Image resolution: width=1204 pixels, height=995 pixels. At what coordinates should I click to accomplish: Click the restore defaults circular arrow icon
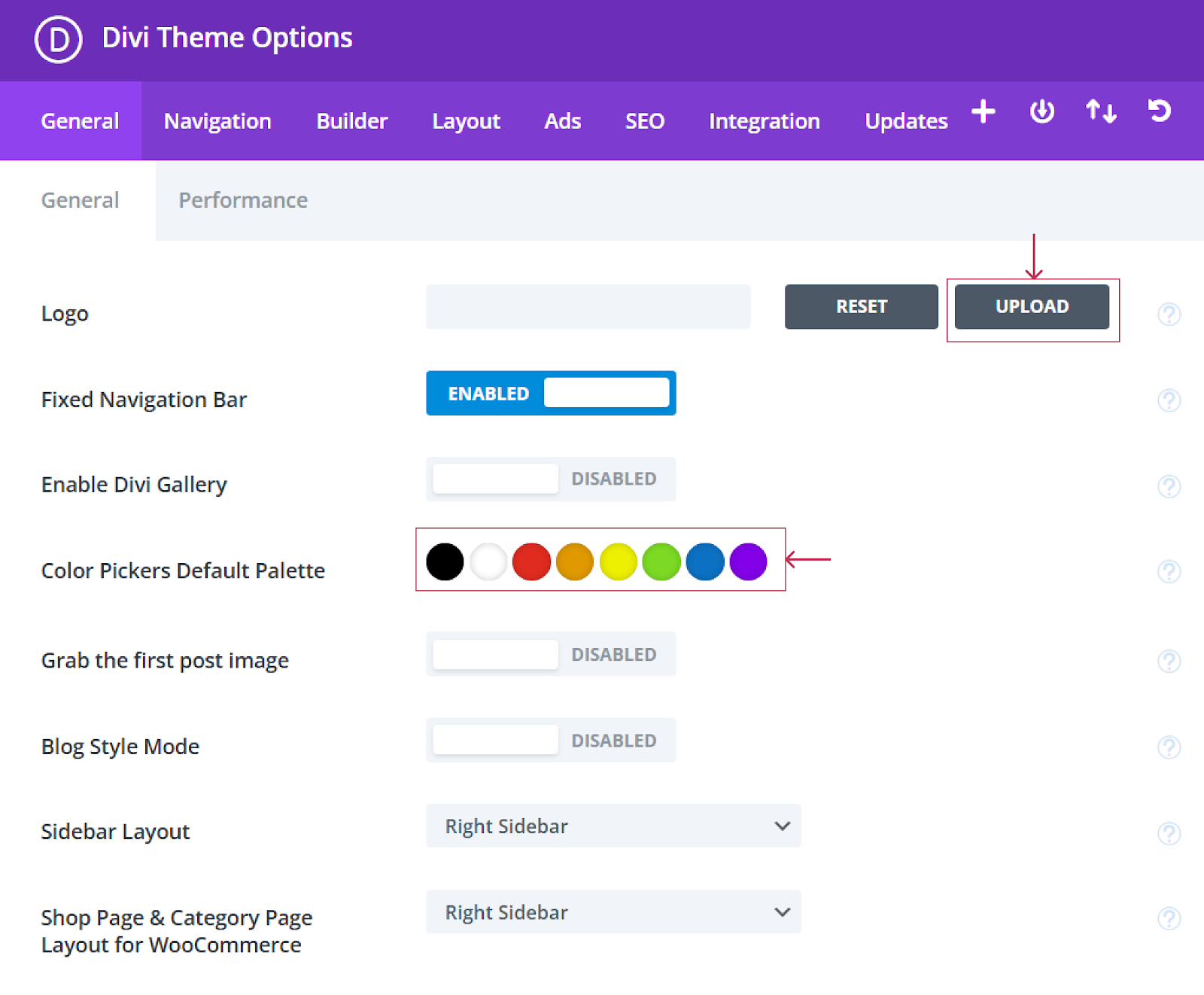click(1160, 111)
